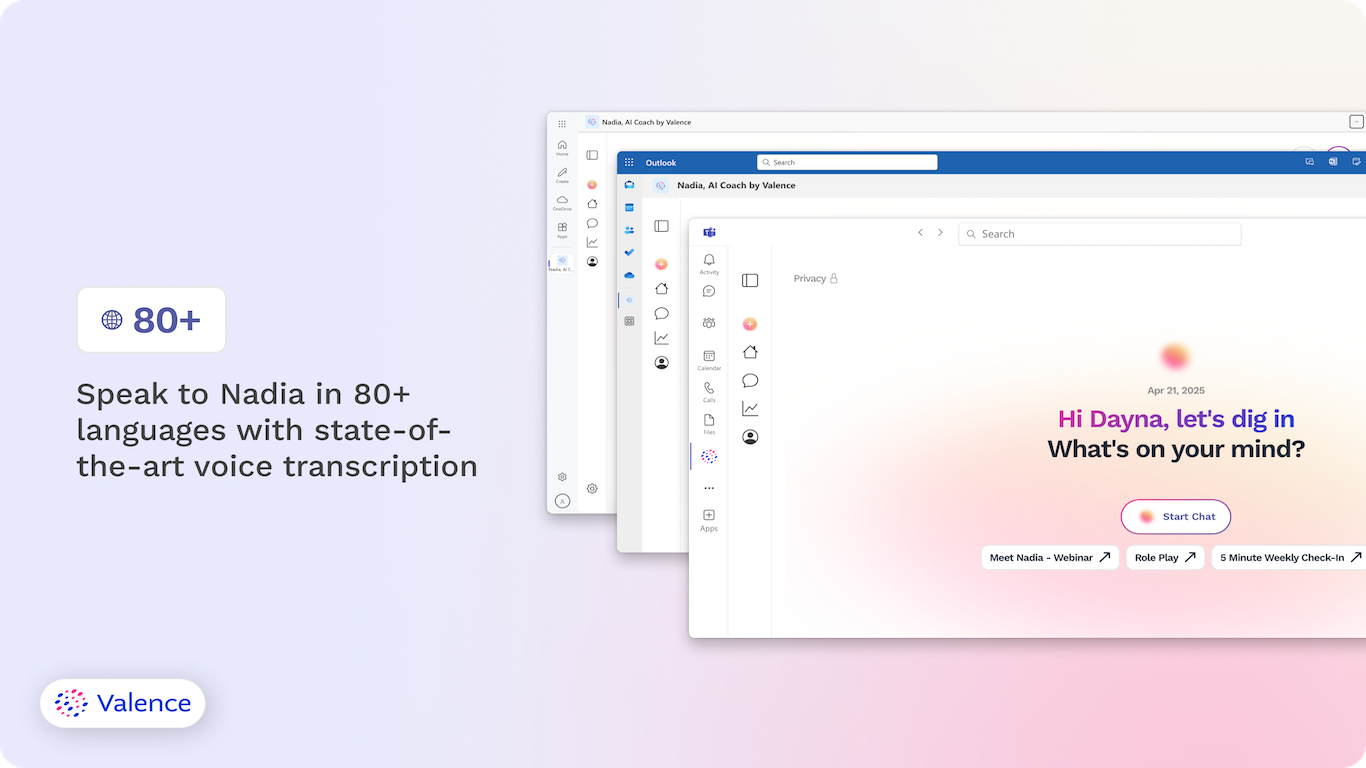
Task: Open Calendar in the Teams sidebar
Action: [x=709, y=360]
